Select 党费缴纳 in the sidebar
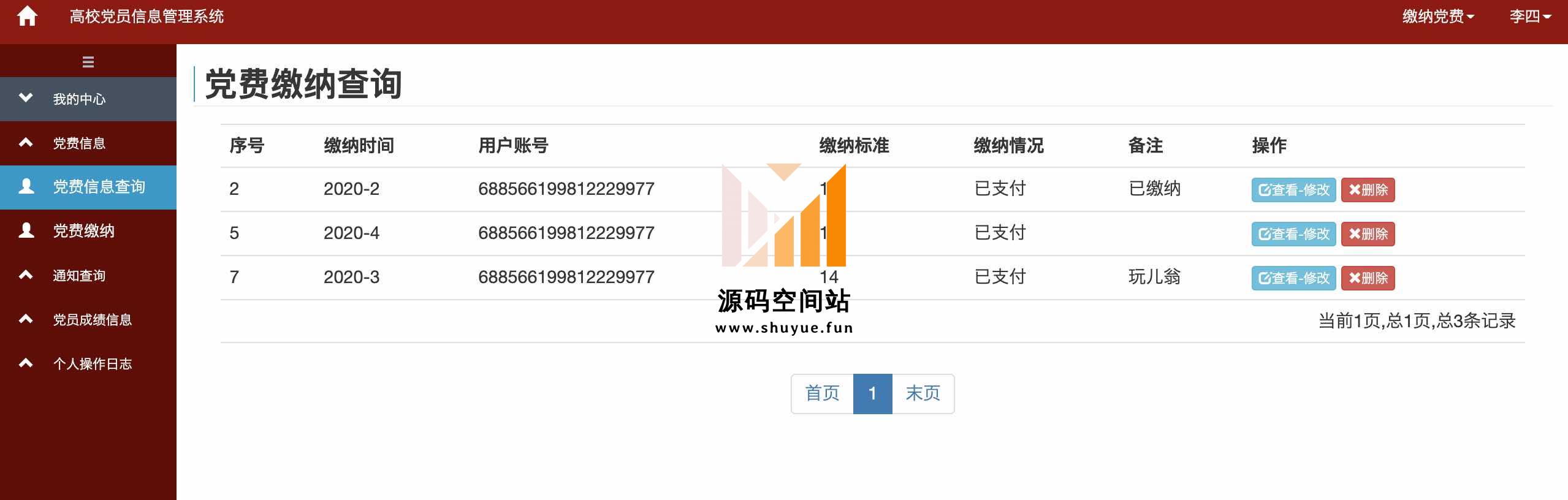The width and height of the screenshot is (1568, 500). click(x=88, y=232)
